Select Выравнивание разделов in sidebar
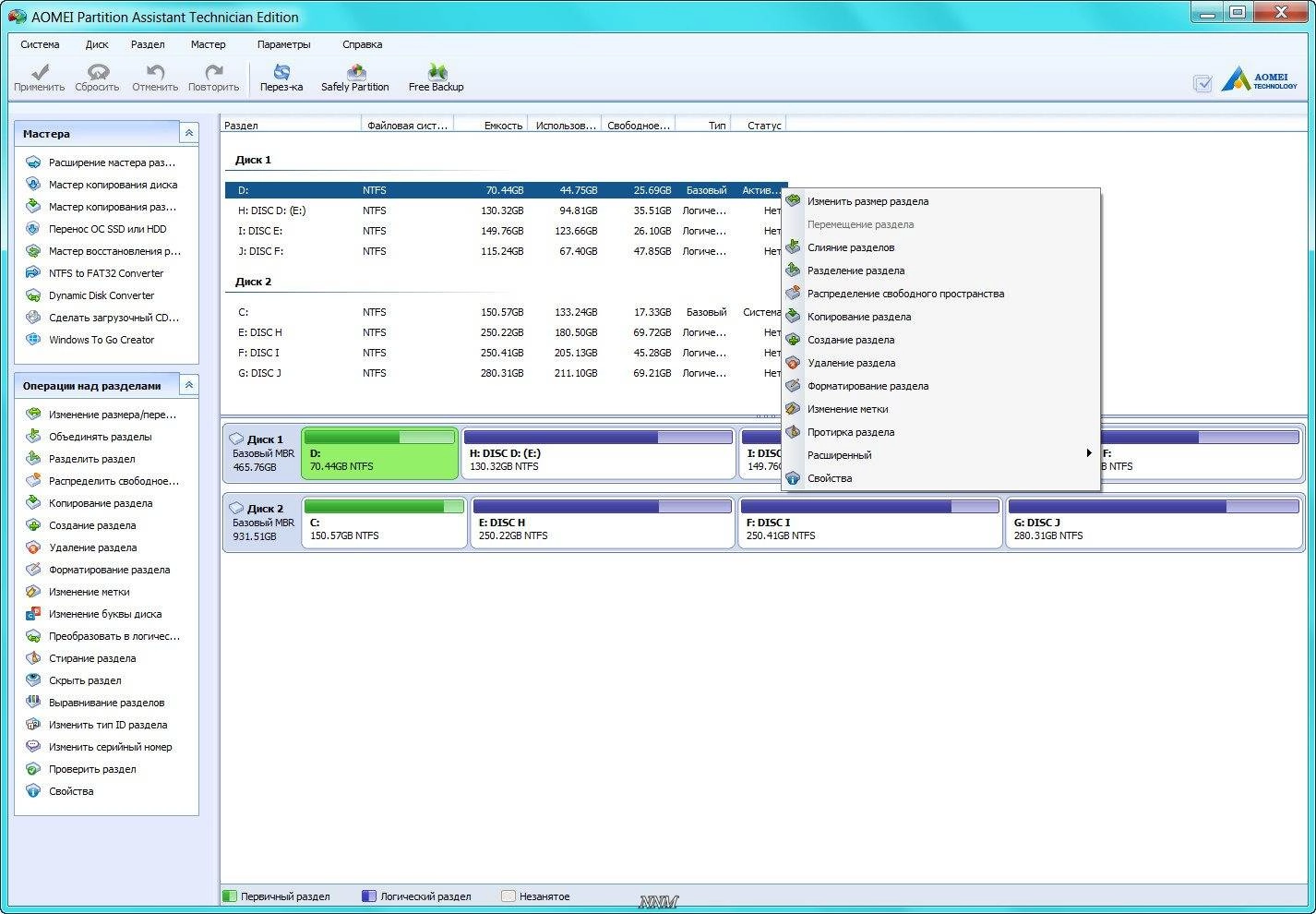 106,703
